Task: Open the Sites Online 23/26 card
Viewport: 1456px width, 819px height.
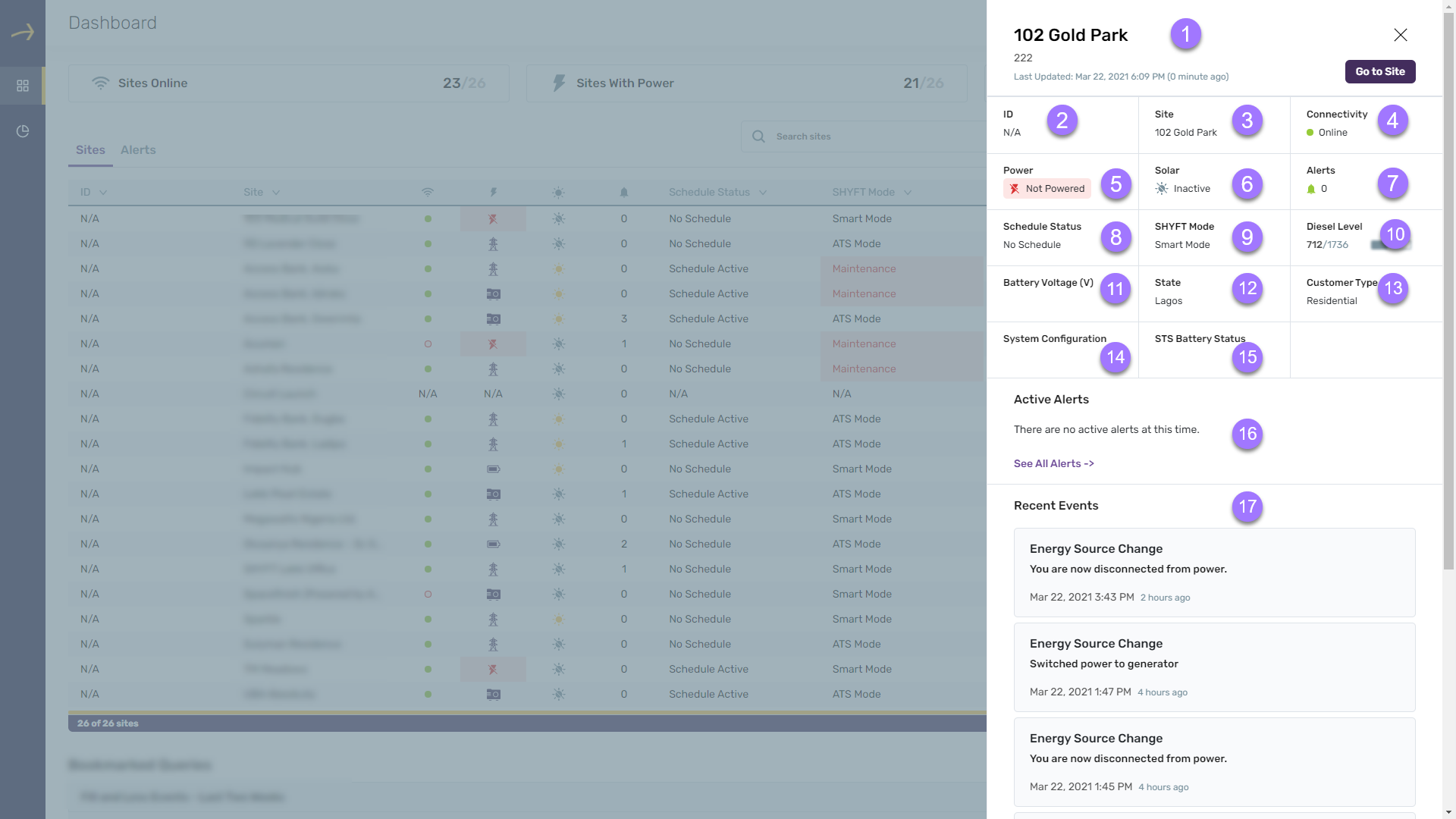Action: coord(288,83)
